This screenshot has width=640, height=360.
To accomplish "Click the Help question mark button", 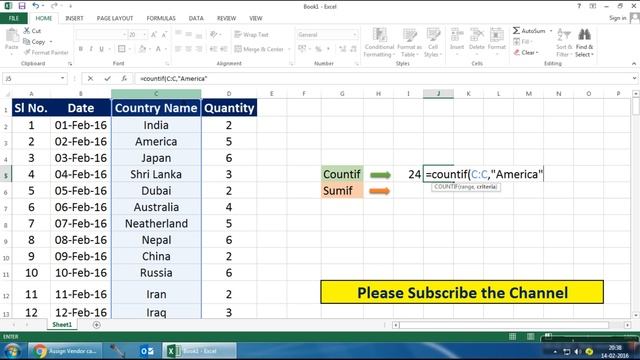I will point(579,6).
